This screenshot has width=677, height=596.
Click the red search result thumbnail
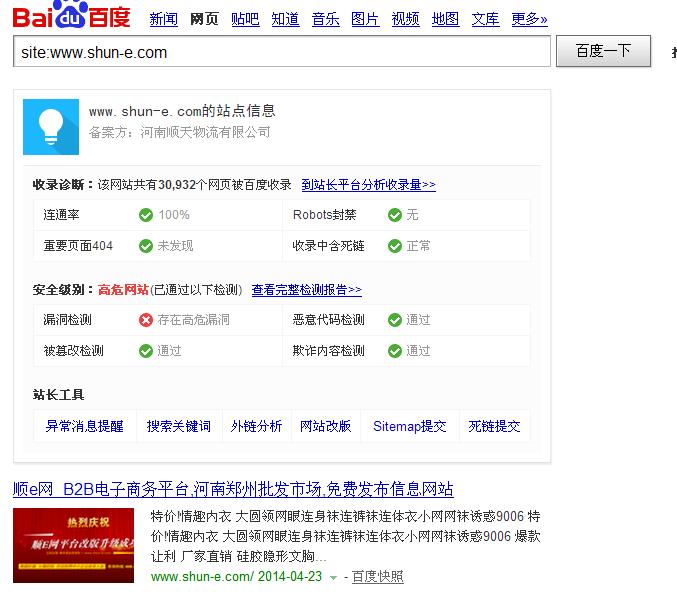(74, 545)
